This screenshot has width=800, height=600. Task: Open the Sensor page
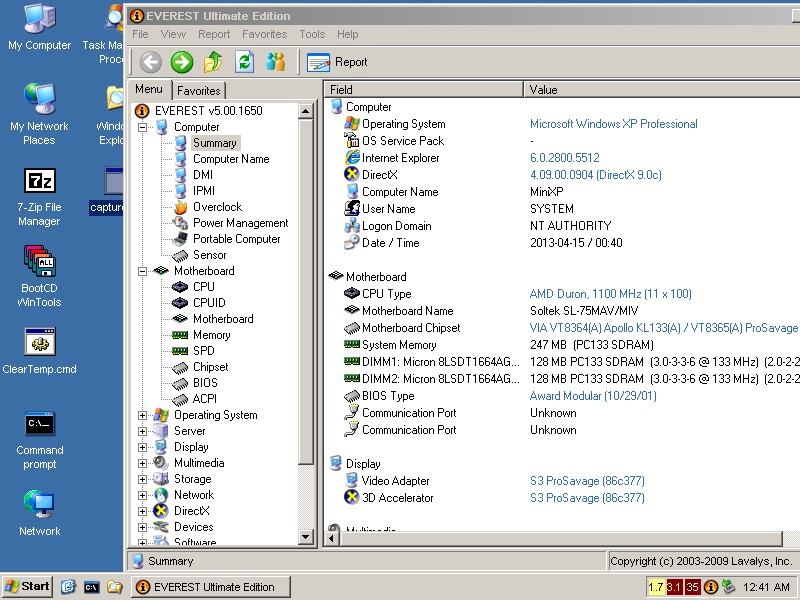click(x=210, y=255)
